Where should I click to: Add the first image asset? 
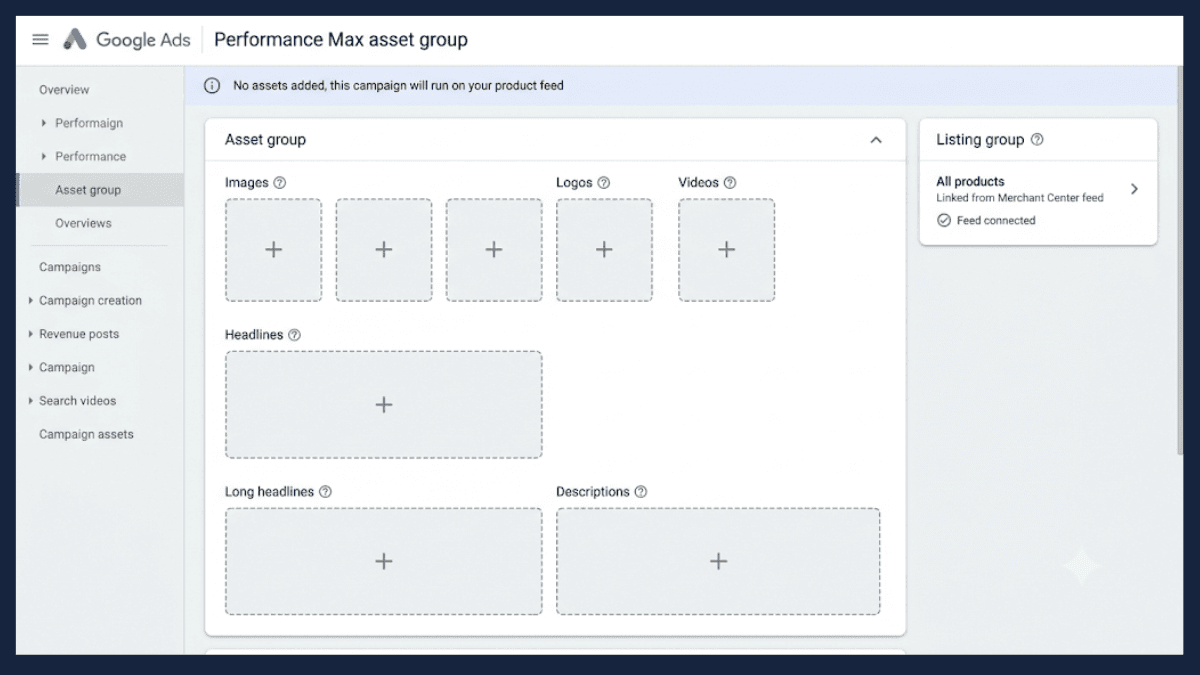tap(274, 250)
